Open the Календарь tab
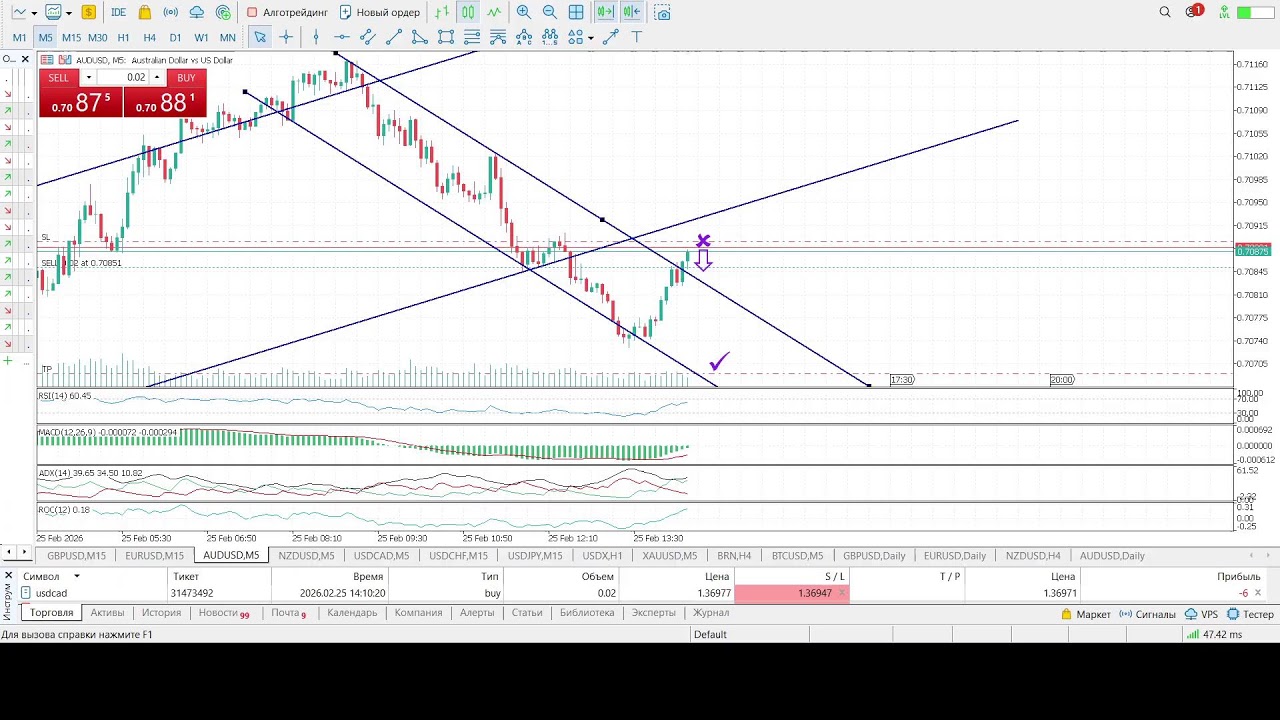This screenshot has height=720, width=1280. pos(352,612)
